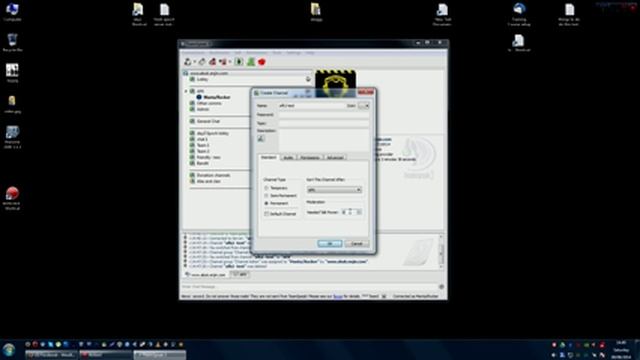Select the Lobby channel
The height and width of the screenshot is (360, 640).
click(x=202, y=79)
